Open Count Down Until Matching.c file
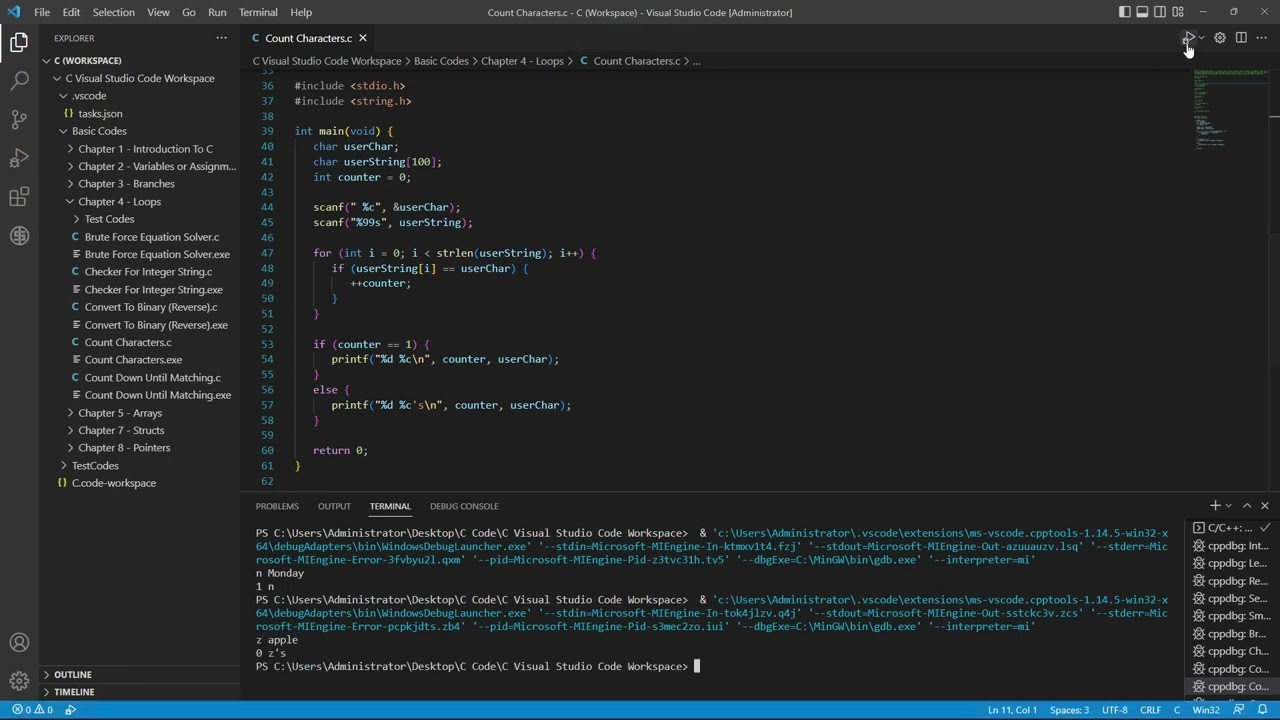1280x720 pixels. (140, 378)
